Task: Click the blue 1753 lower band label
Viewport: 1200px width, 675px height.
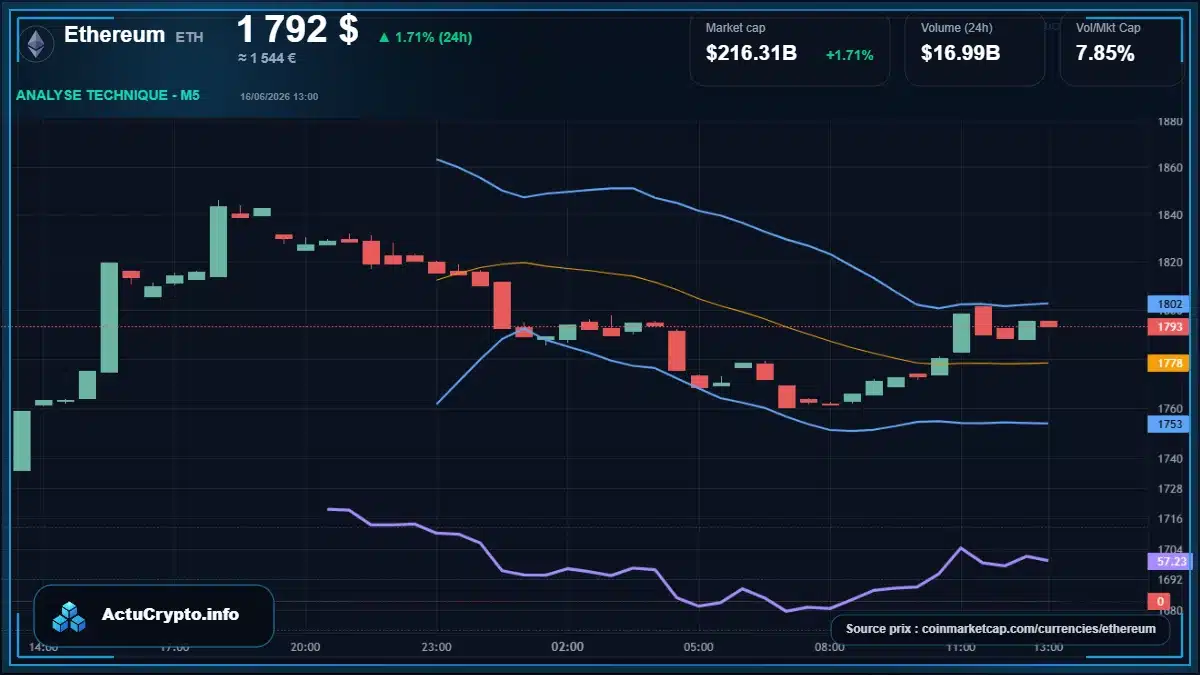Action: (1166, 424)
